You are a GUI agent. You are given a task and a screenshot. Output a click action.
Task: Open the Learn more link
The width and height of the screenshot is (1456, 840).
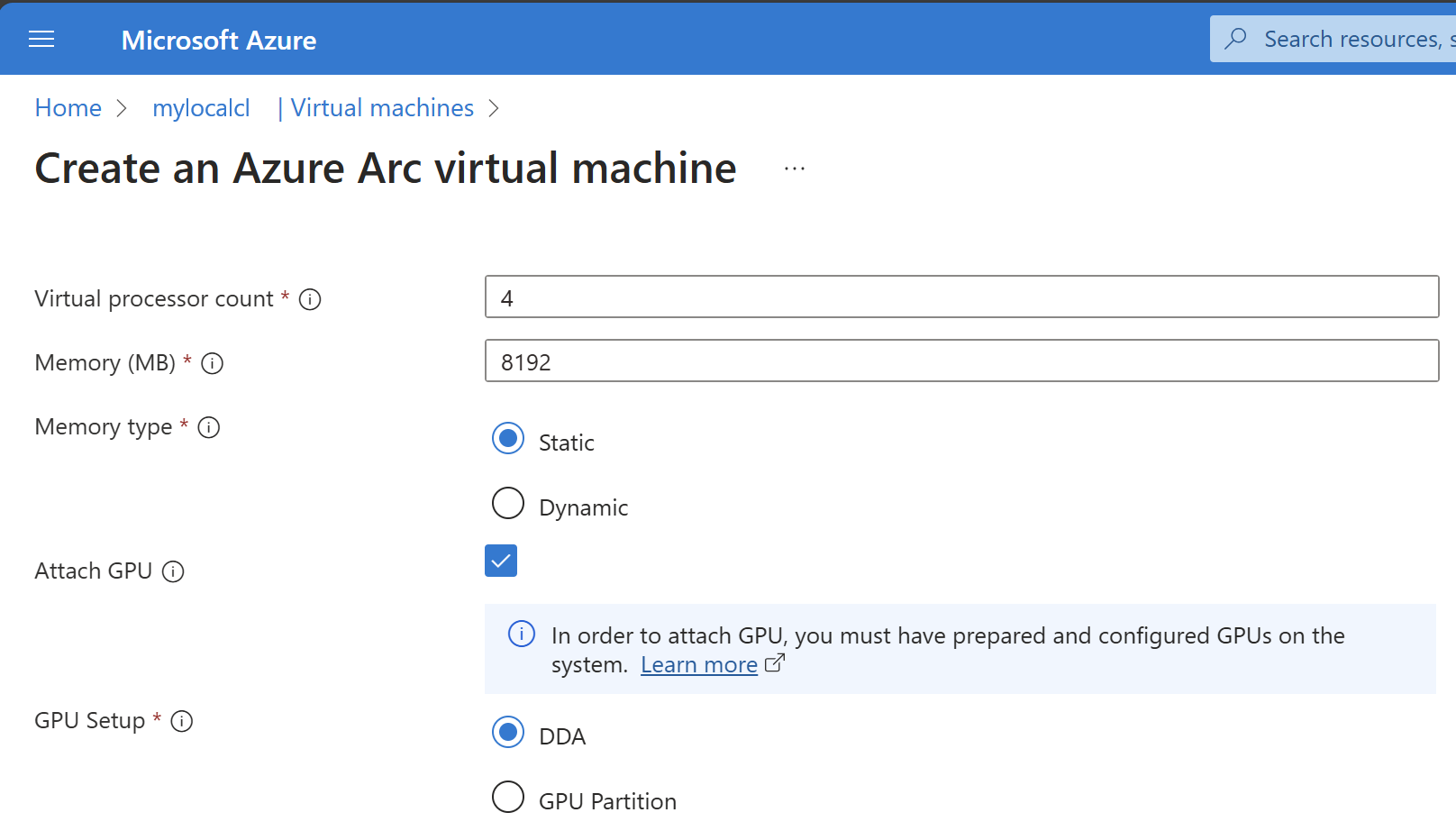pos(699,665)
